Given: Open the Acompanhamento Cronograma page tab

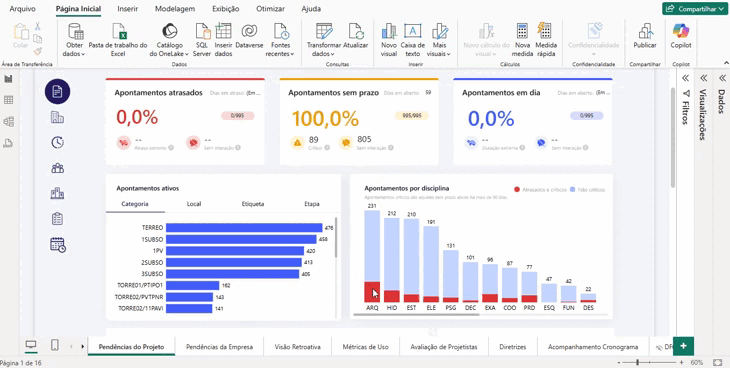Looking at the screenshot, I should click(593, 347).
